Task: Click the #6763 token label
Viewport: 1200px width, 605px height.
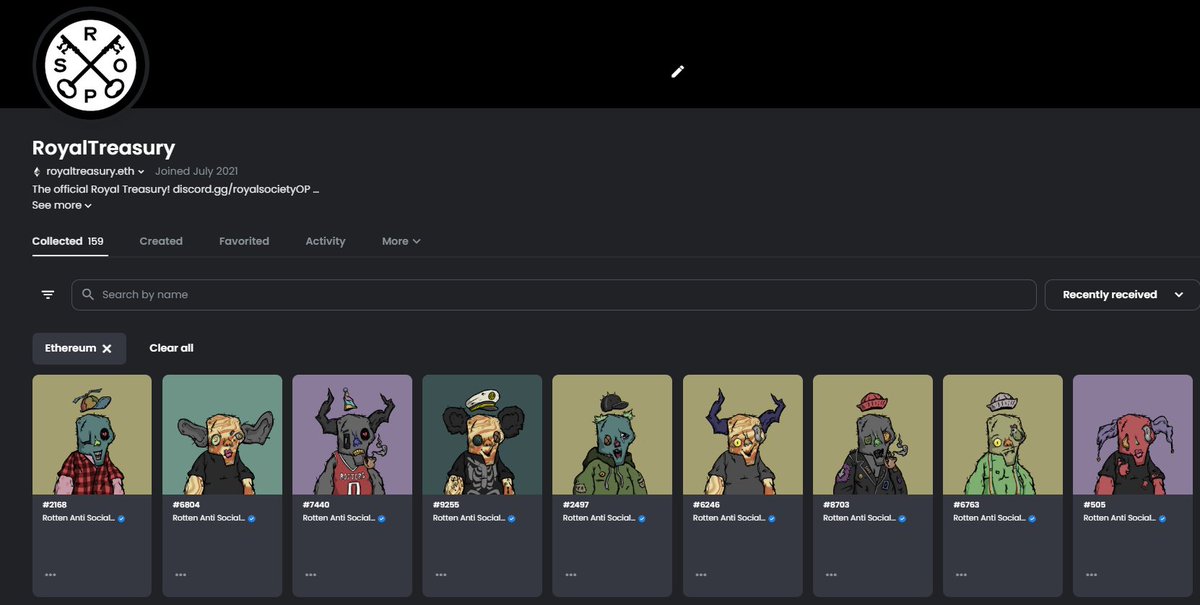Action: pos(966,505)
